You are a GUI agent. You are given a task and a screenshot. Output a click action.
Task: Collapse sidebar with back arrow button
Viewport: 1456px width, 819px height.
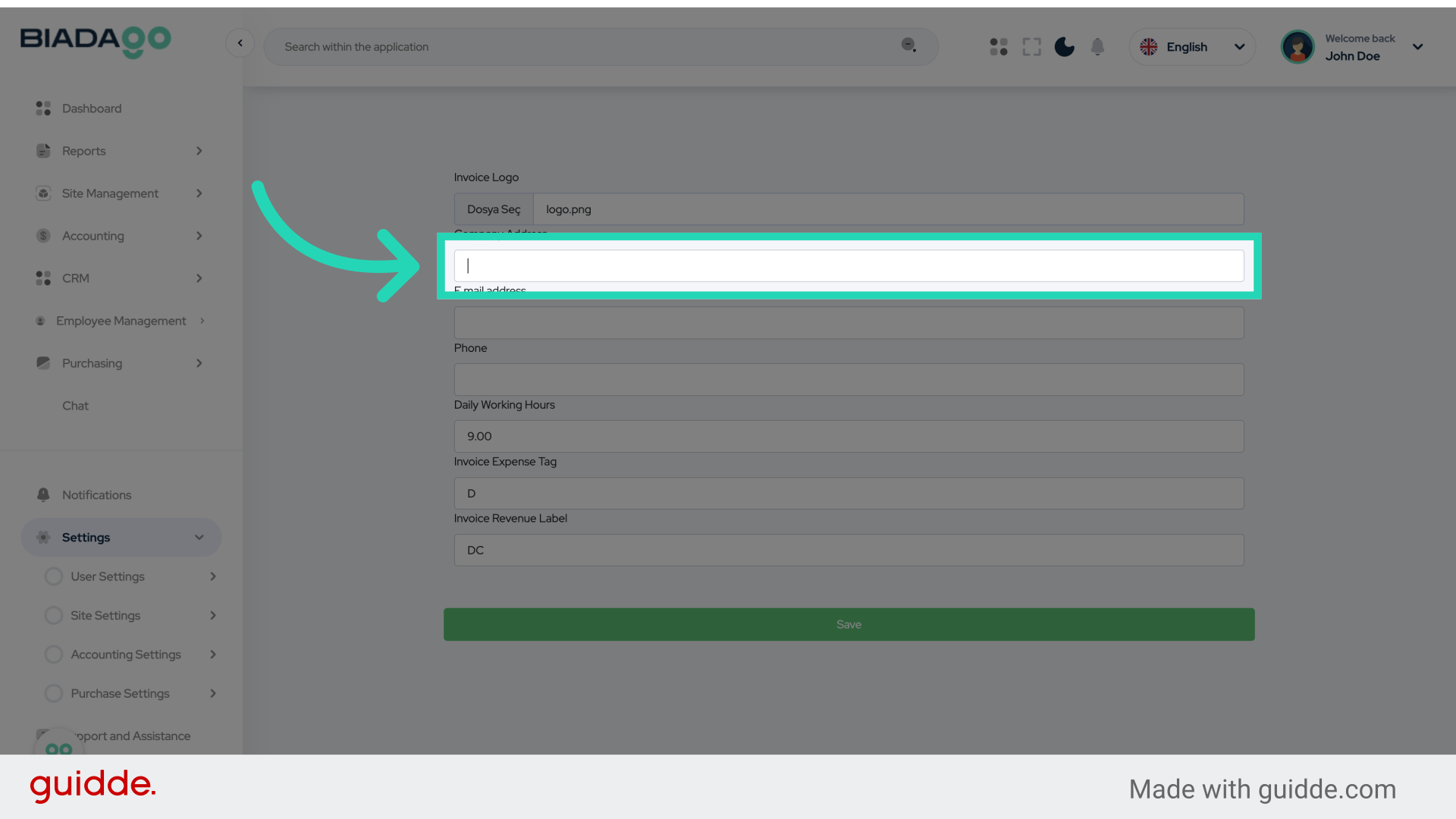(x=240, y=43)
